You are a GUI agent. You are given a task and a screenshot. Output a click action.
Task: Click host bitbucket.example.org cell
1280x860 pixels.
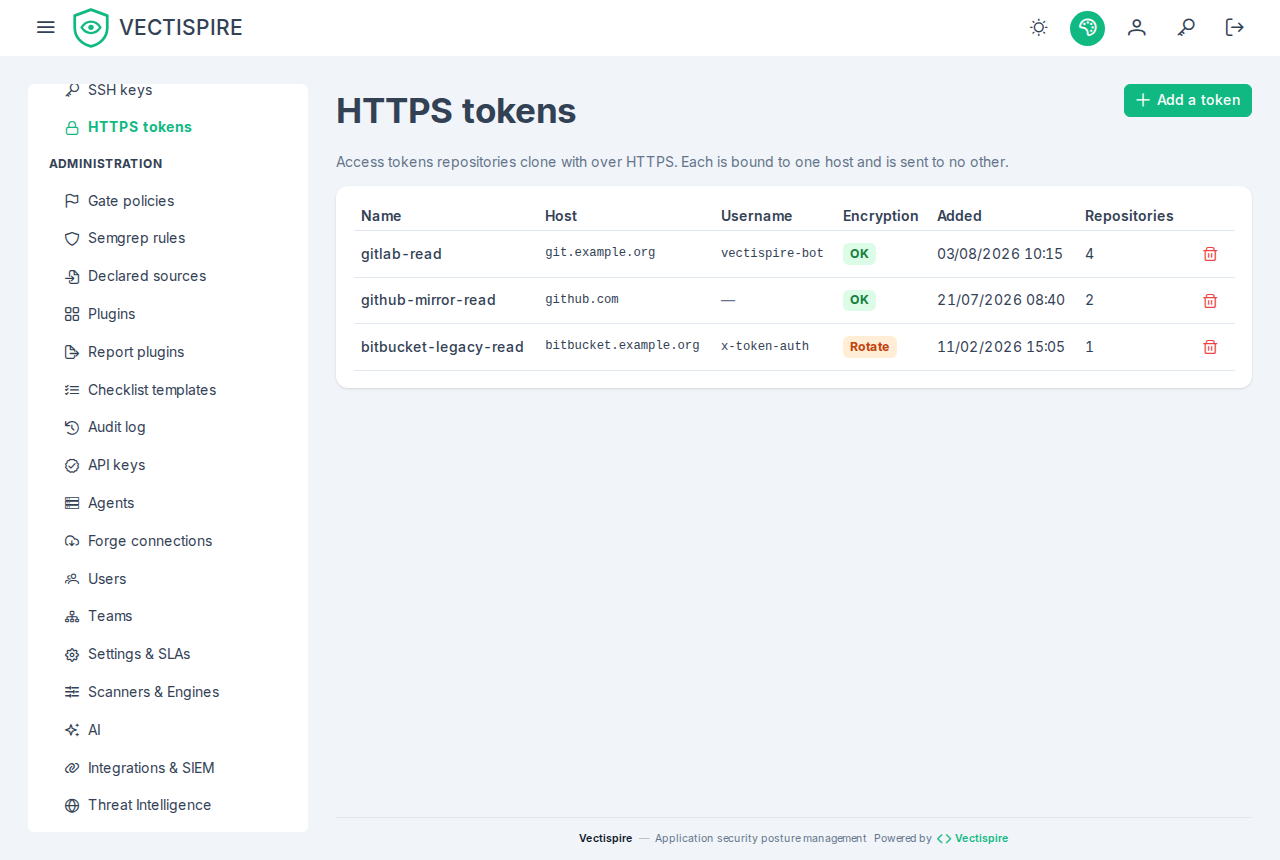[622, 346]
